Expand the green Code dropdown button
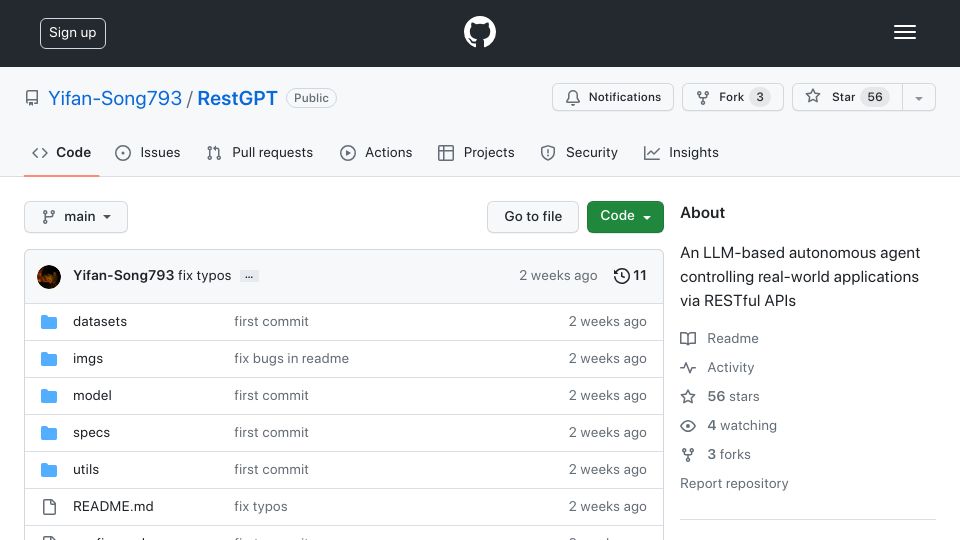Image resolution: width=960 pixels, height=540 pixels. pyautogui.click(x=625, y=217)
